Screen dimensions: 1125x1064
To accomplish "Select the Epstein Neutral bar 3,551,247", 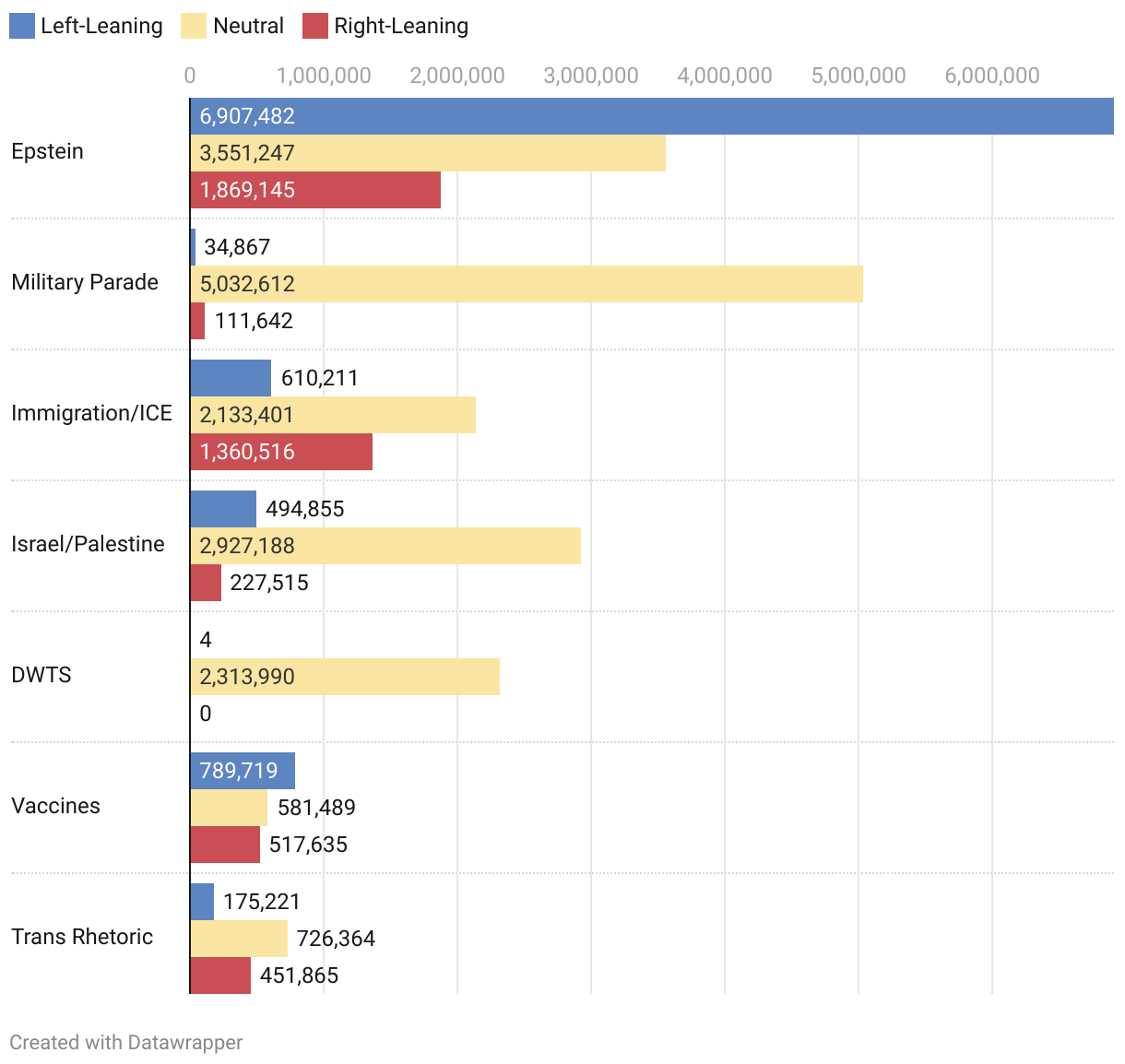I will [428, 153].
